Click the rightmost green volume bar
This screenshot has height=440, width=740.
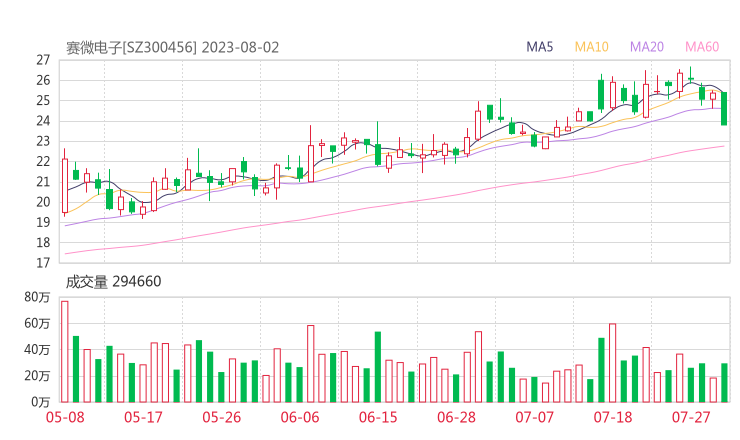pyautogui.click(x=724, y=382)
